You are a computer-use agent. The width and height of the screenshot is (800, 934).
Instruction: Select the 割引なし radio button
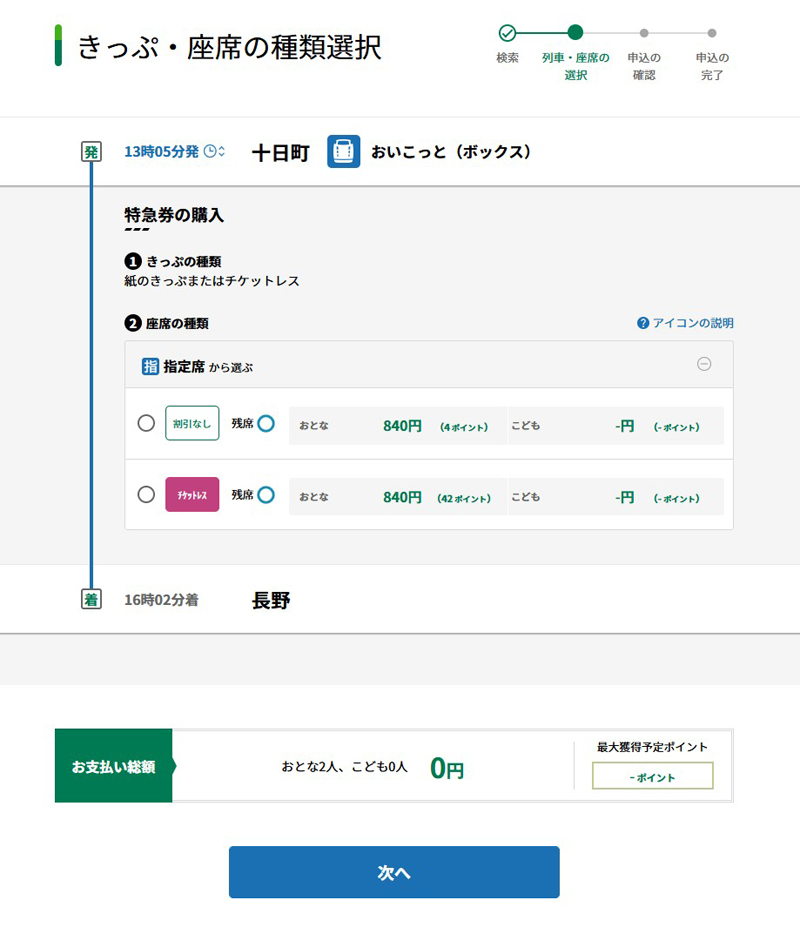click(146, 423)
